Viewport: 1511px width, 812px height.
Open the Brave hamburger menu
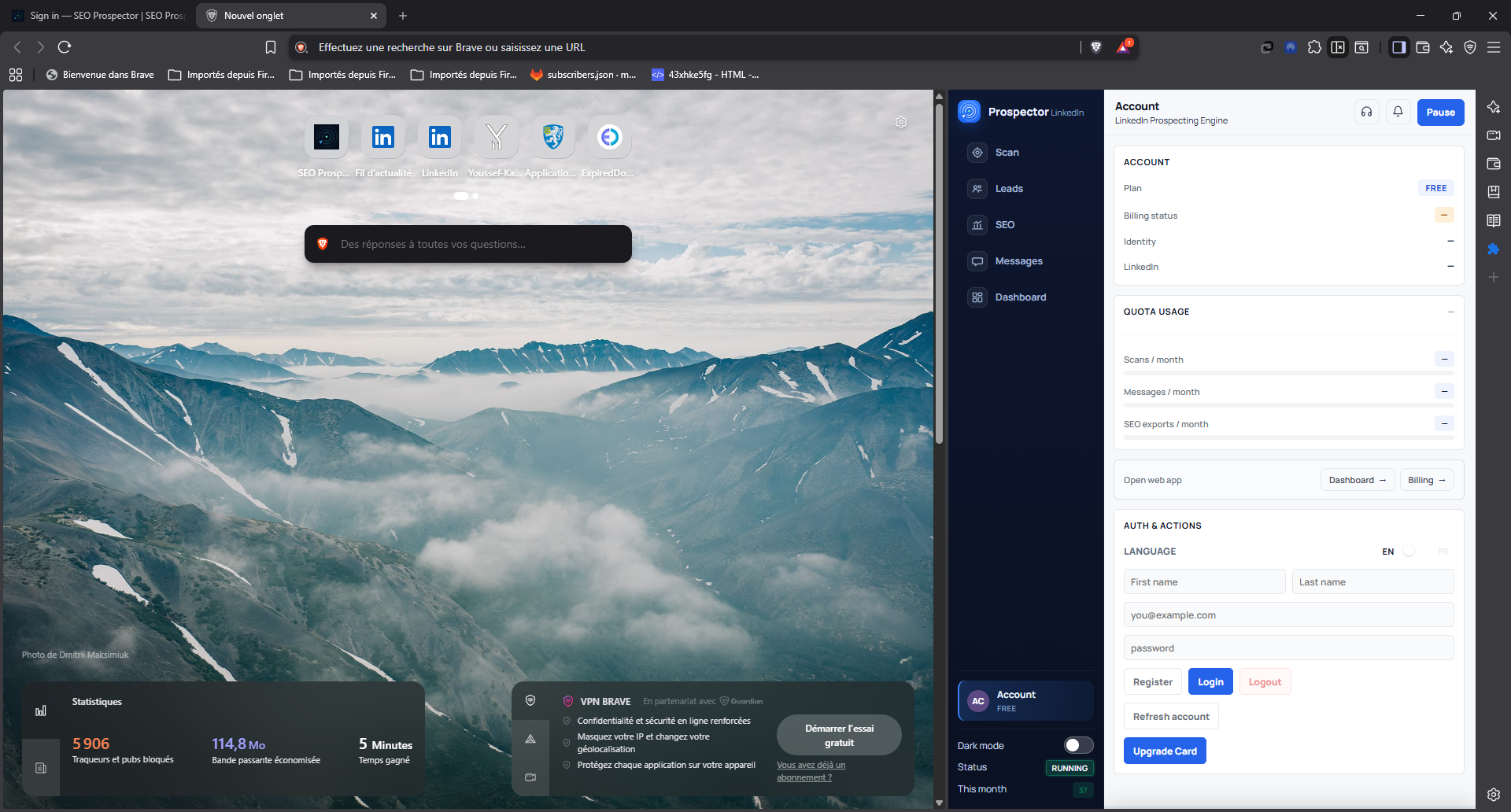coord(1494,47)
